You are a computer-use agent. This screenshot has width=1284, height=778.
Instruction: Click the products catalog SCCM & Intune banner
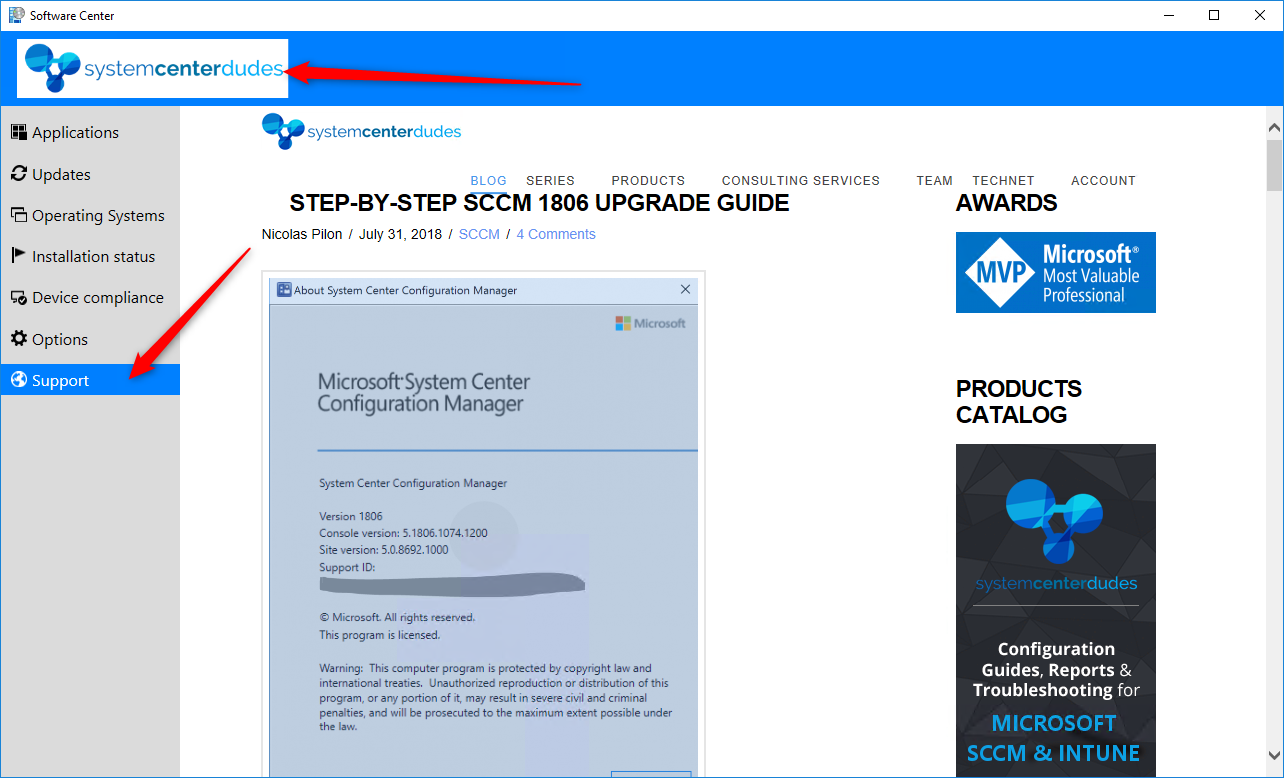tap(1056, 610)
